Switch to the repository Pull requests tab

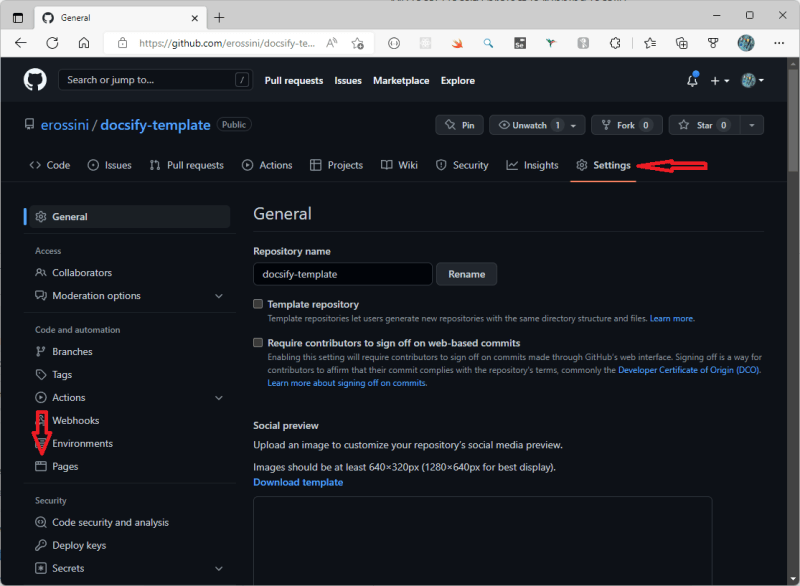pyautogui.click(x=187, y=165)
